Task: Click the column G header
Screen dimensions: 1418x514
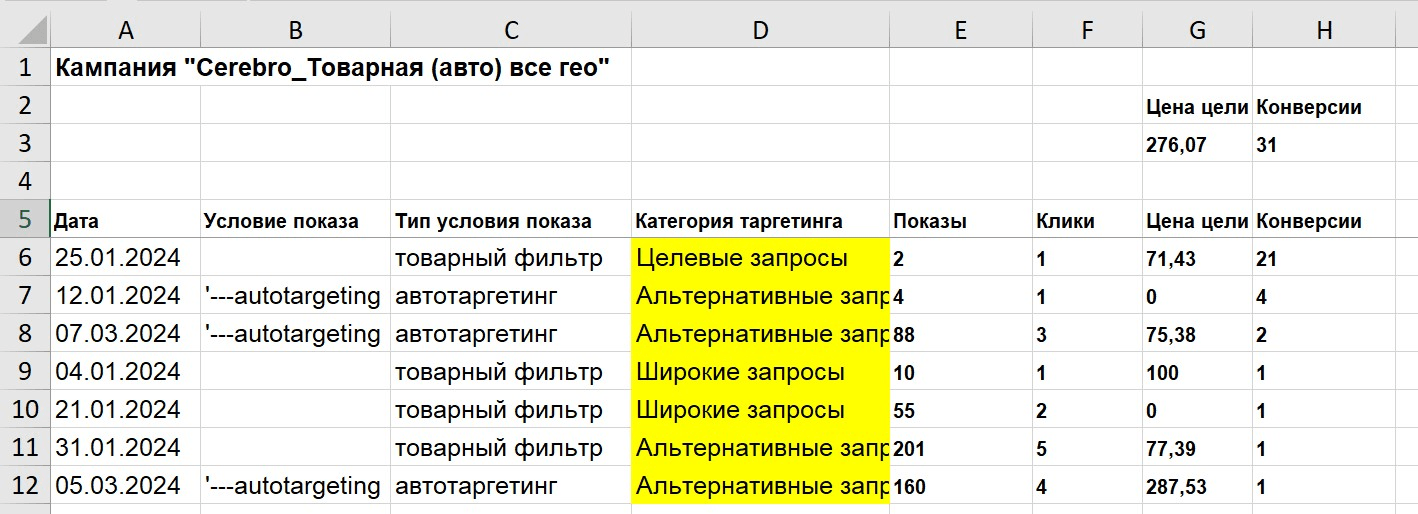Action: tap(1197, 31)
